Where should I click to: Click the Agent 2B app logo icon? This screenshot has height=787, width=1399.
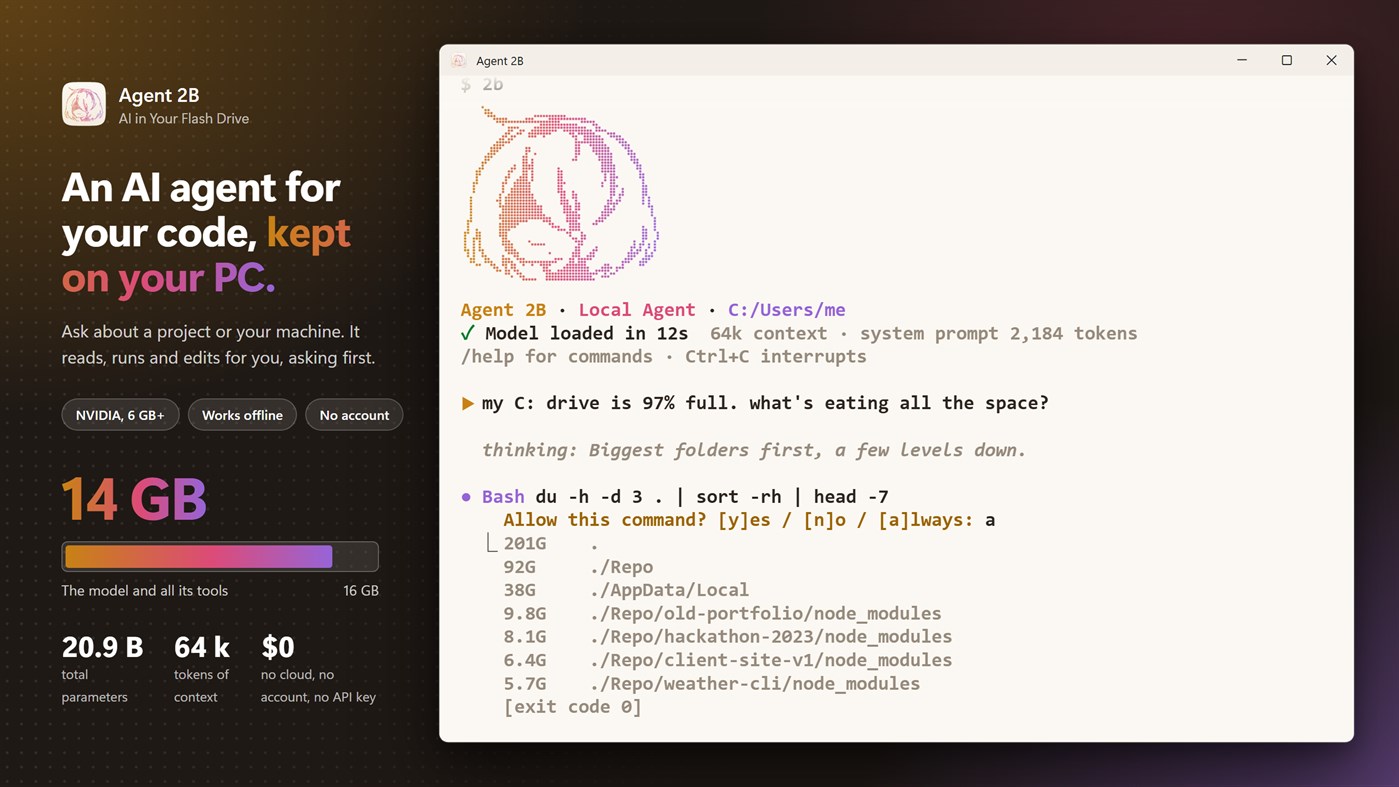point(84,104)
